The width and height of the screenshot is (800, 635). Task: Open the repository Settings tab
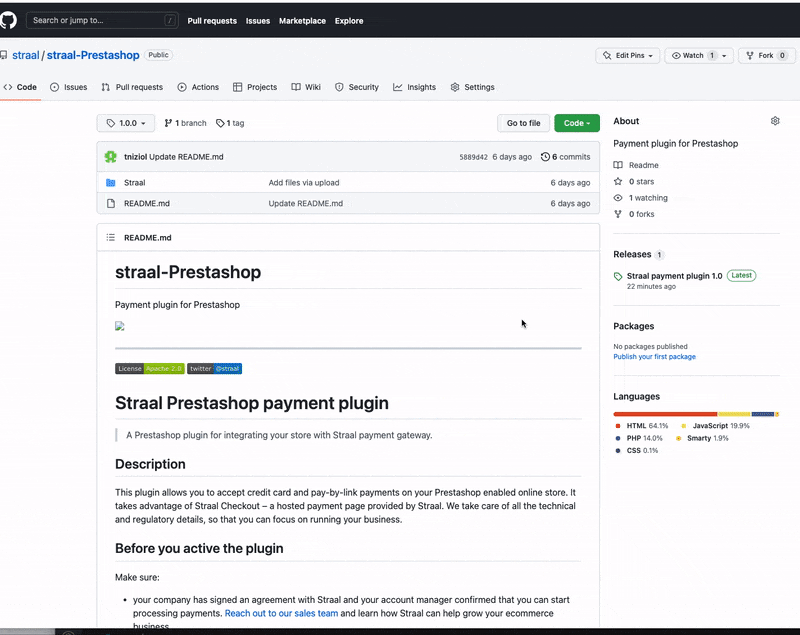pos(472,87)
